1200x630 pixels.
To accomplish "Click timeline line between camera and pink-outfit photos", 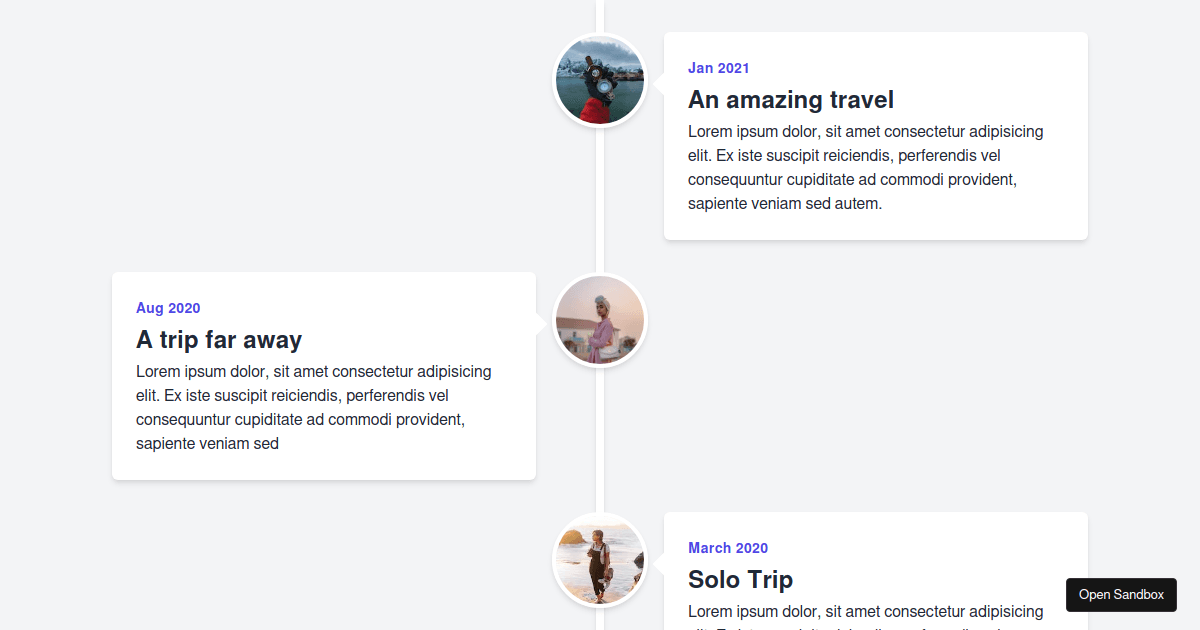I will pyautogui.click(x=600, y=200).
